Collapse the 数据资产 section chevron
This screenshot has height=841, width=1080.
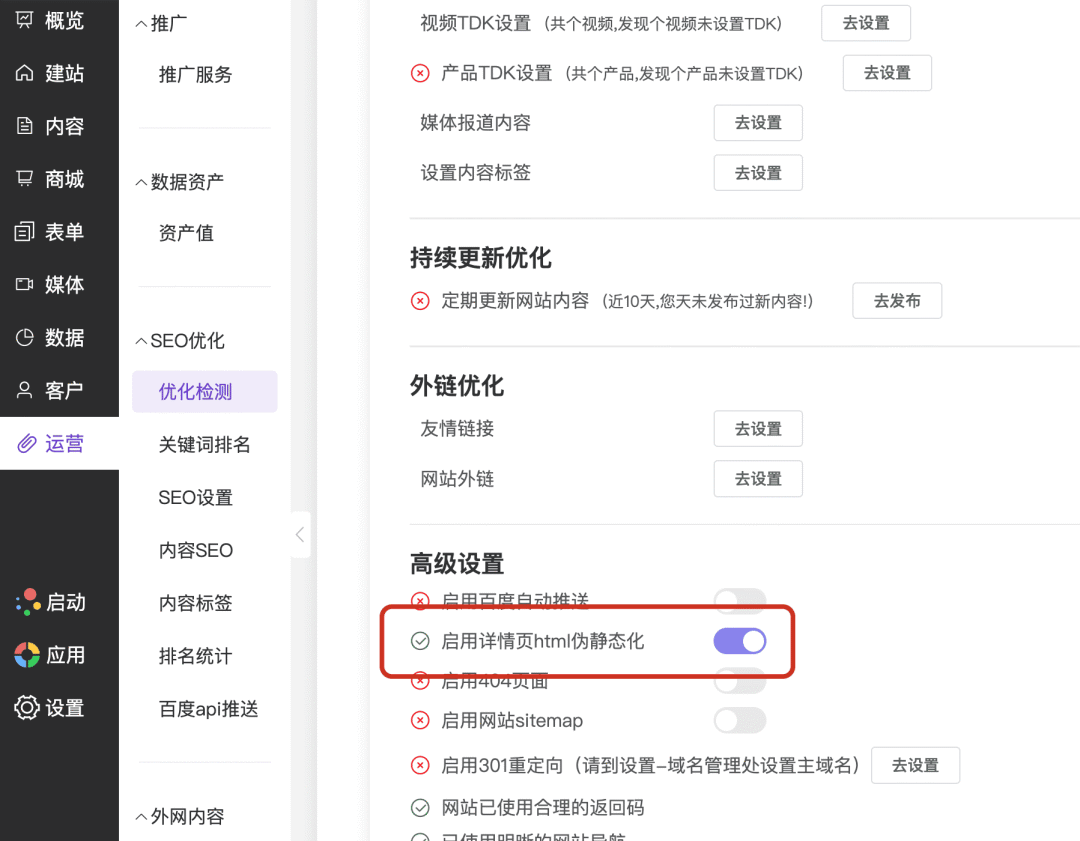pyautogui.click(x=141, y=182)
